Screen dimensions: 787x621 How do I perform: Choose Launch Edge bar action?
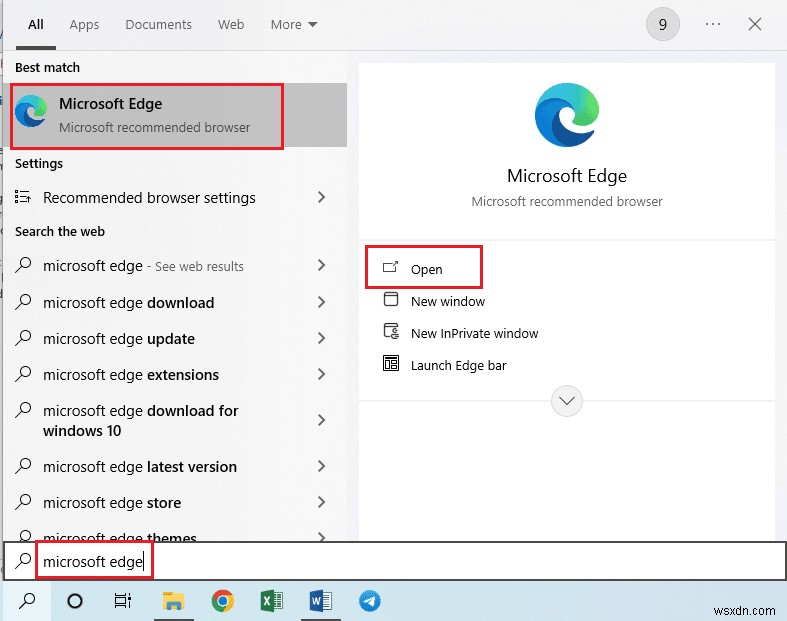(x=458, y=365)
